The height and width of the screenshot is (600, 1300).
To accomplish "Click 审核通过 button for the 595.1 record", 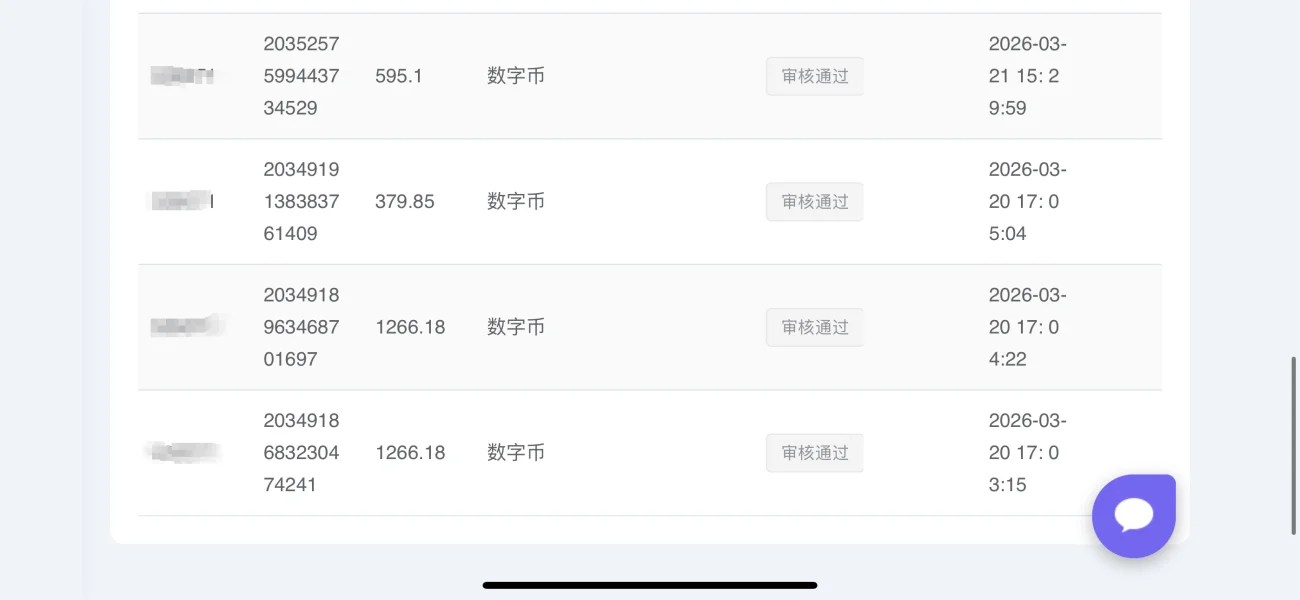I will (x=814, y=76).
